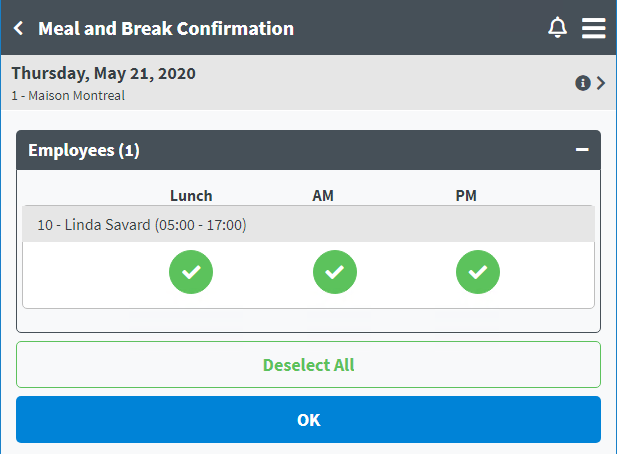Open notifications bell
The image size is (617, 454).
(557, 28)
